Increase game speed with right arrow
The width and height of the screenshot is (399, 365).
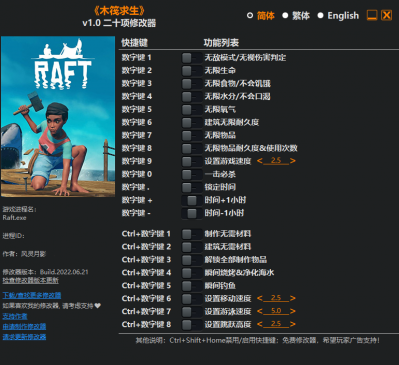pos(293,161)
